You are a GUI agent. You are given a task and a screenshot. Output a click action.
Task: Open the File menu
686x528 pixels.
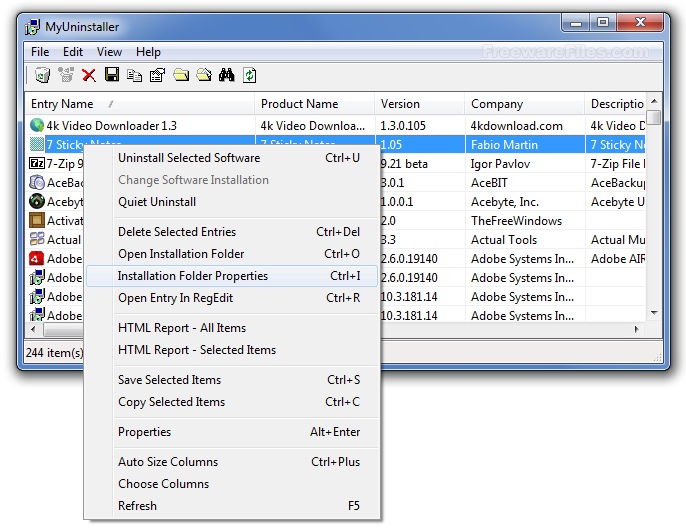pos(40,52)
